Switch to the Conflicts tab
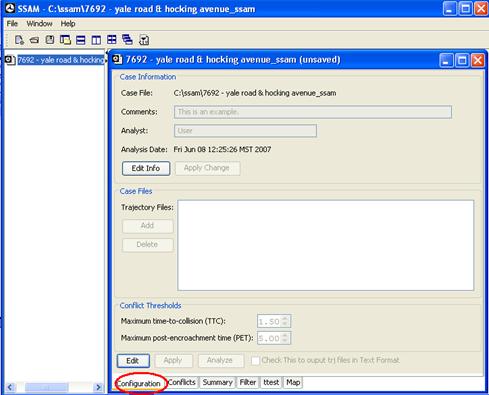489x395 pixels. [x=182, y=382]
